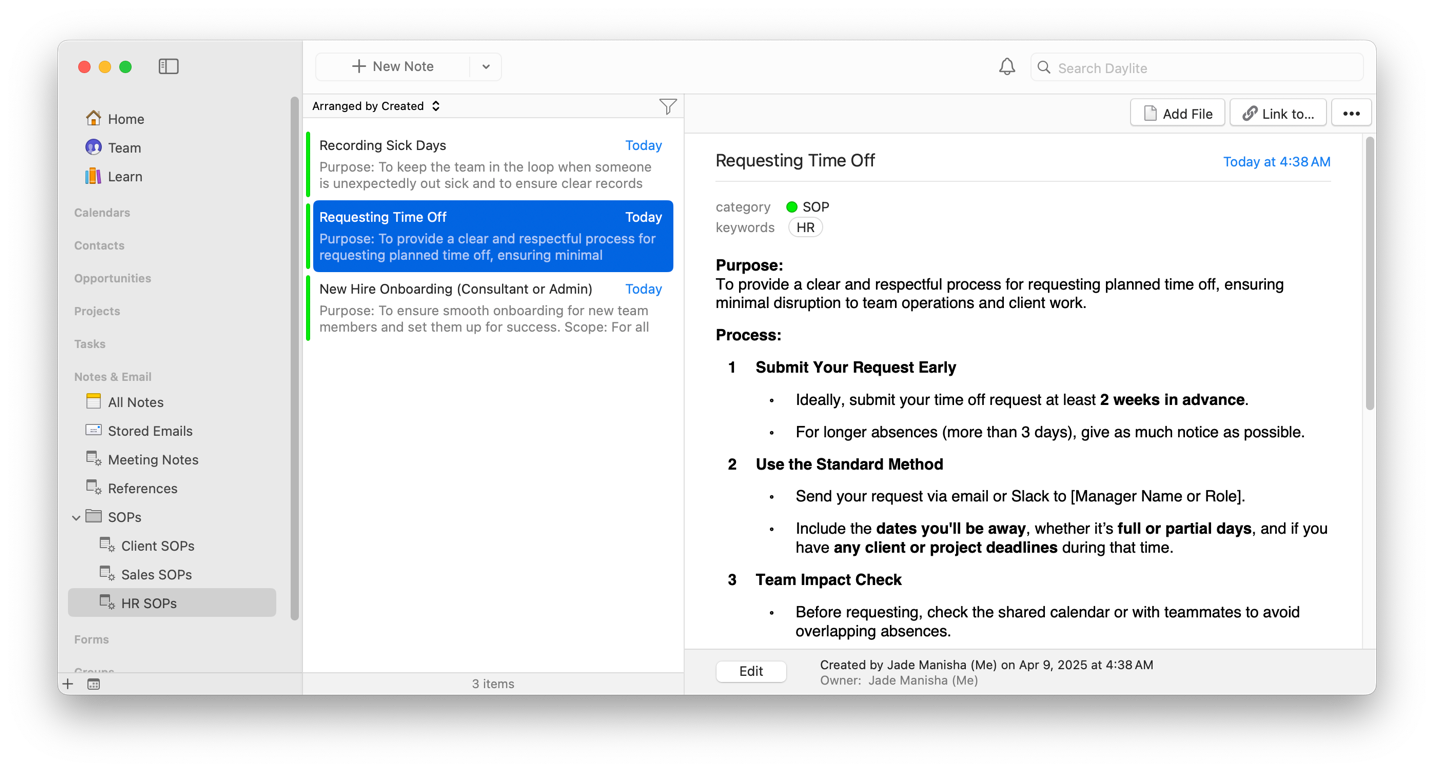Click the HR SOPs smart list icon
Screen dimensions: 1434x772
[x=107, y=603]
